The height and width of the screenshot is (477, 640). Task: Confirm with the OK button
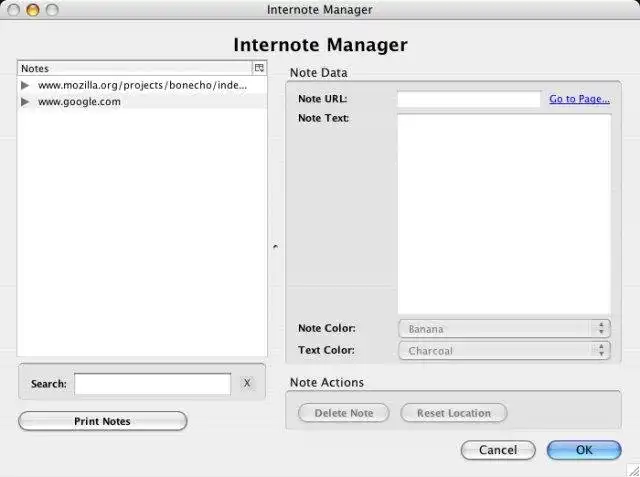[x=584, y=450]
